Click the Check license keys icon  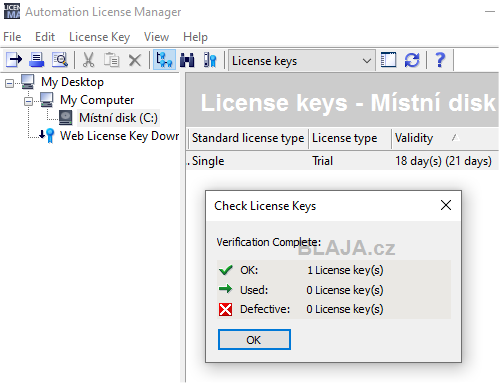(x=210, y=60)
